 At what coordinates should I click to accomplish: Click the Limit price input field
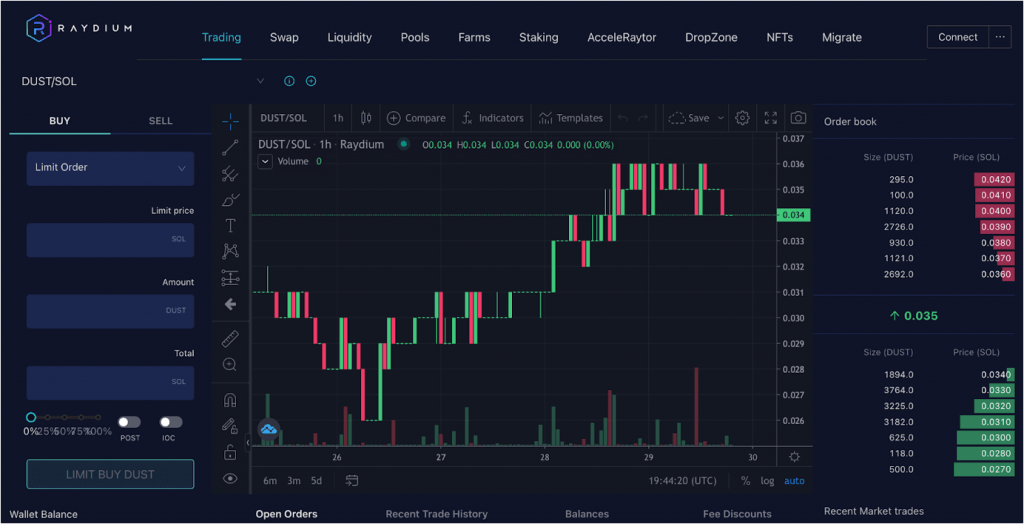[110, 240]
